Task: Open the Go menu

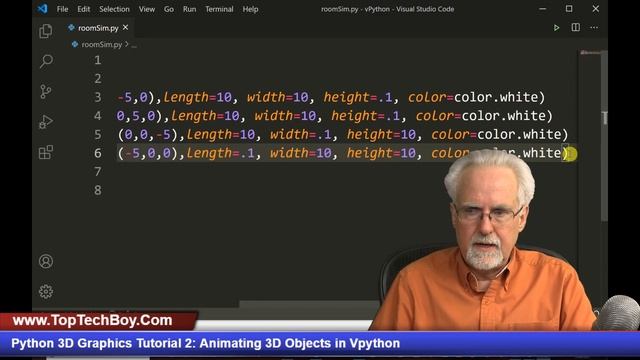Action: 169,9
